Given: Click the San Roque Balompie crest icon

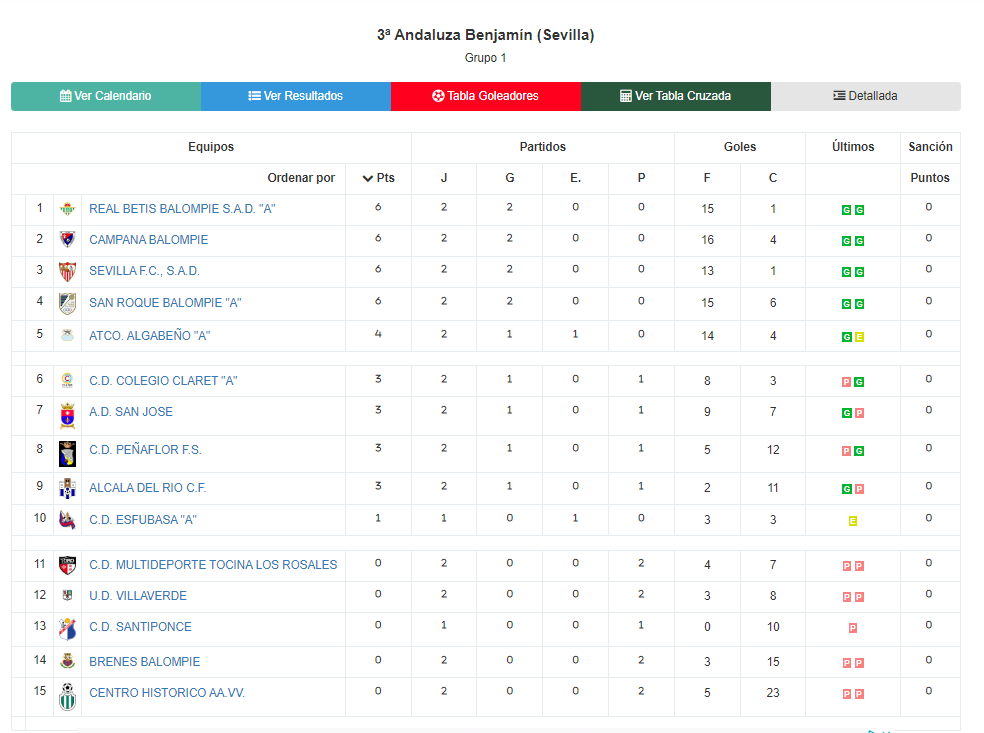Looking at the screenshot, I should tap(67, 303).
